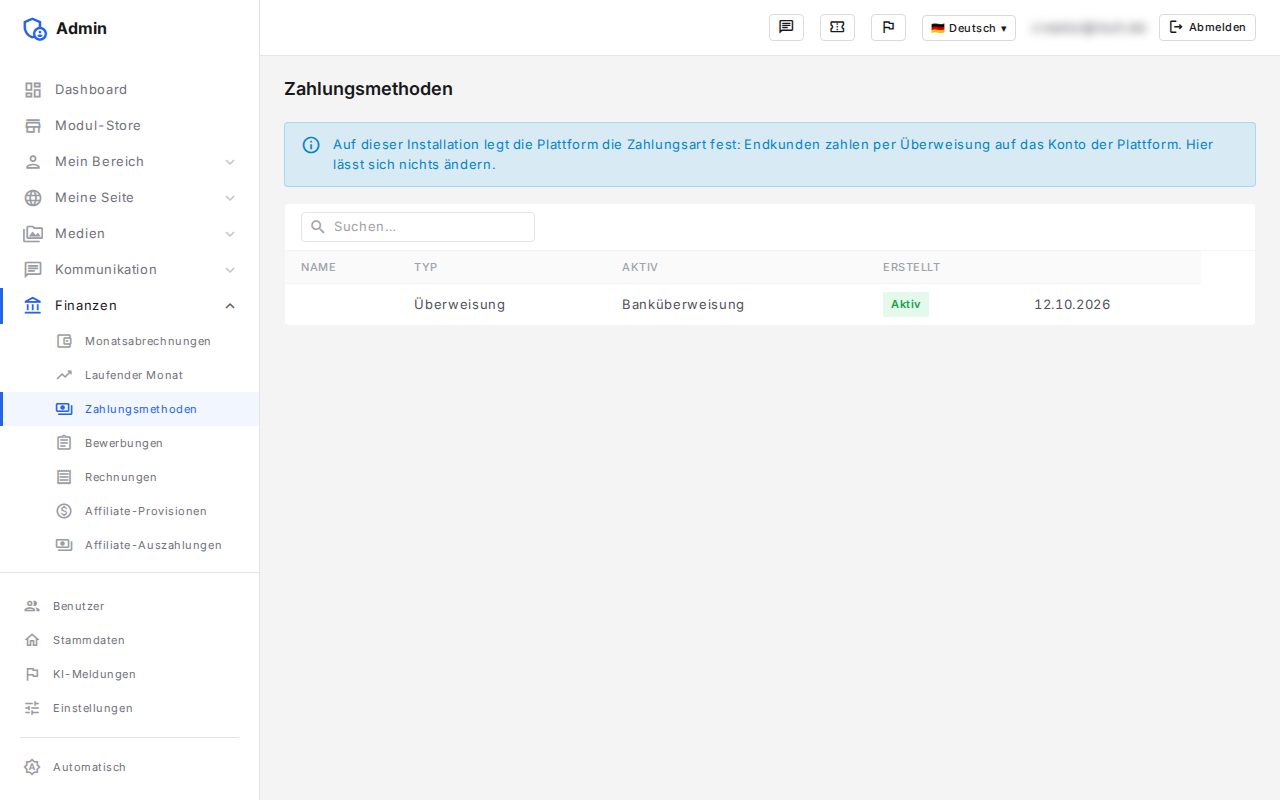
Task: Open the ticket icon in top bar
Action: [x=837, y=27]
